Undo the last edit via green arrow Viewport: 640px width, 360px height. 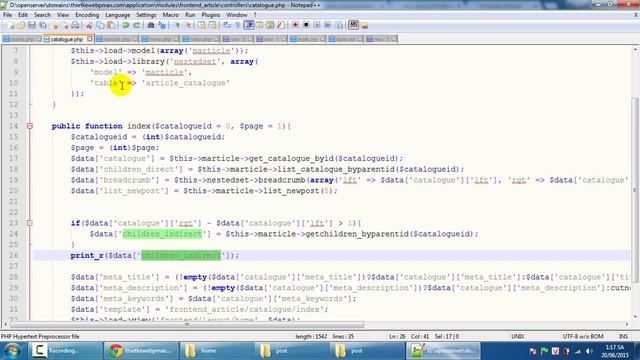[x=125, y=25]
